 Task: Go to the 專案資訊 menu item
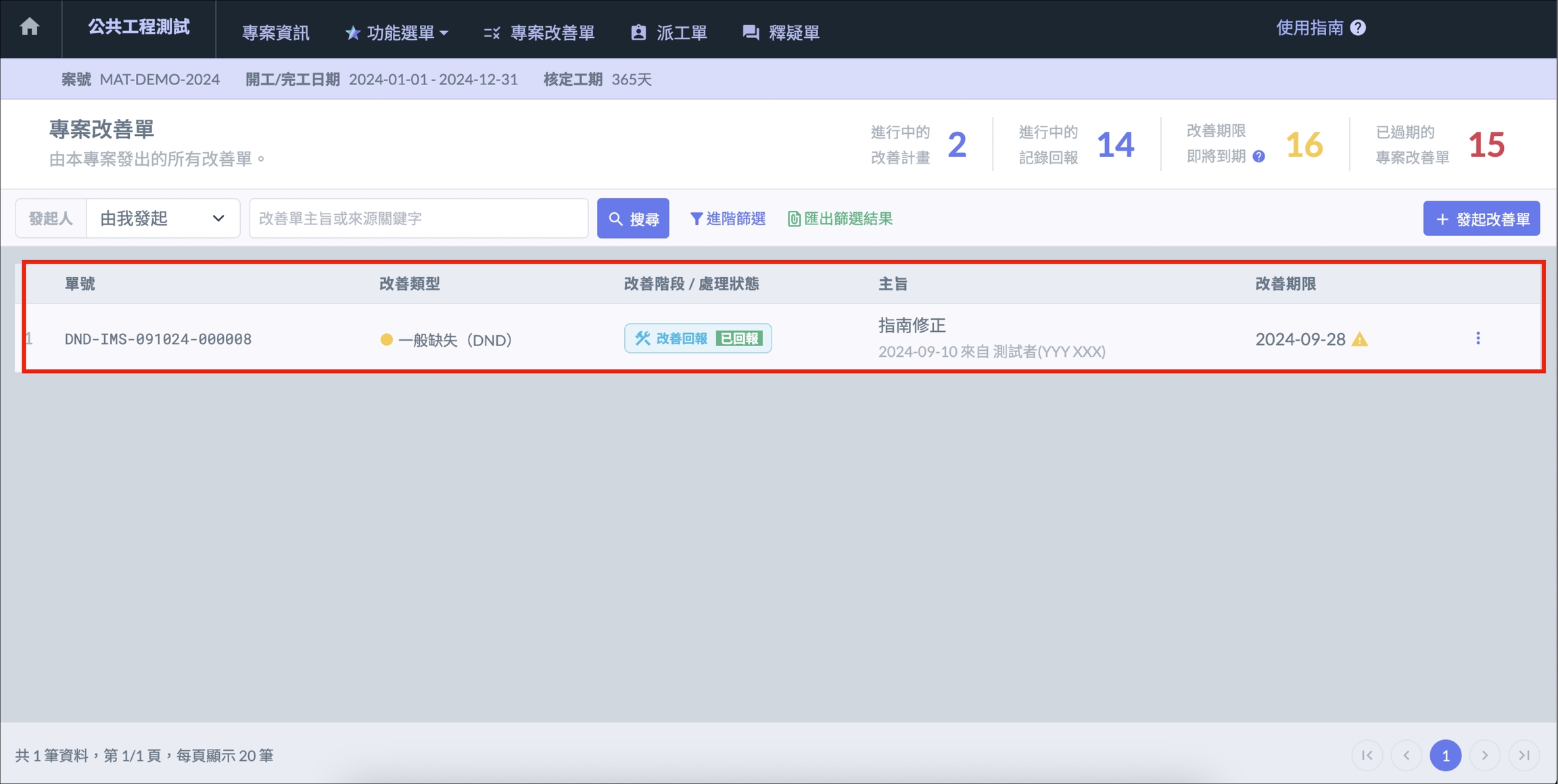275,32
